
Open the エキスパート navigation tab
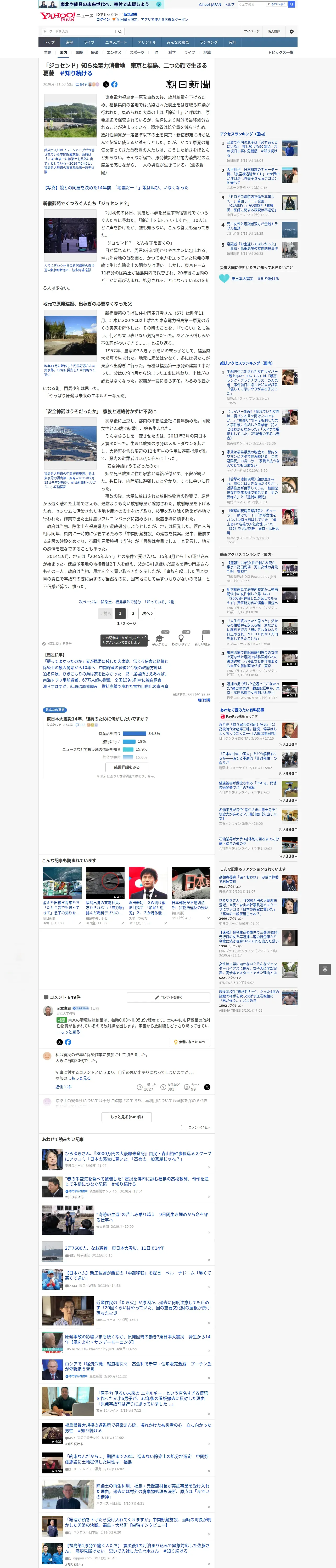point(116,43)
